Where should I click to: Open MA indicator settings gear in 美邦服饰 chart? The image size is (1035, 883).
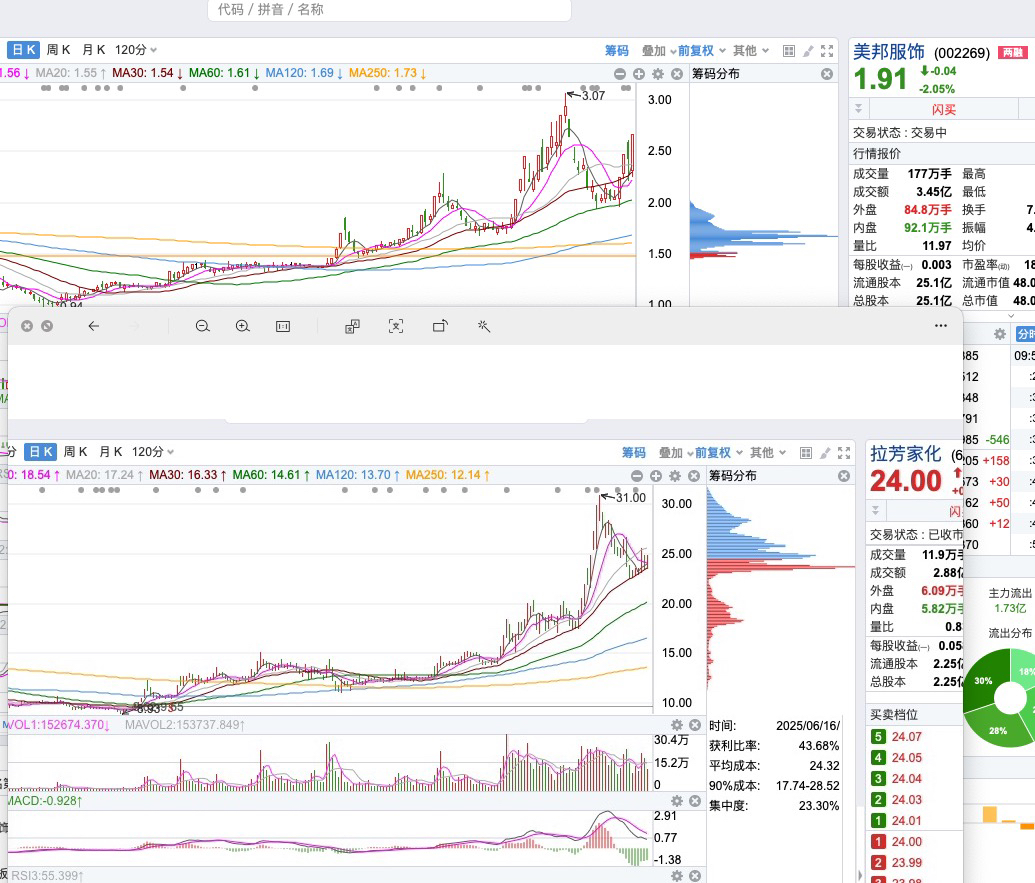658,74
